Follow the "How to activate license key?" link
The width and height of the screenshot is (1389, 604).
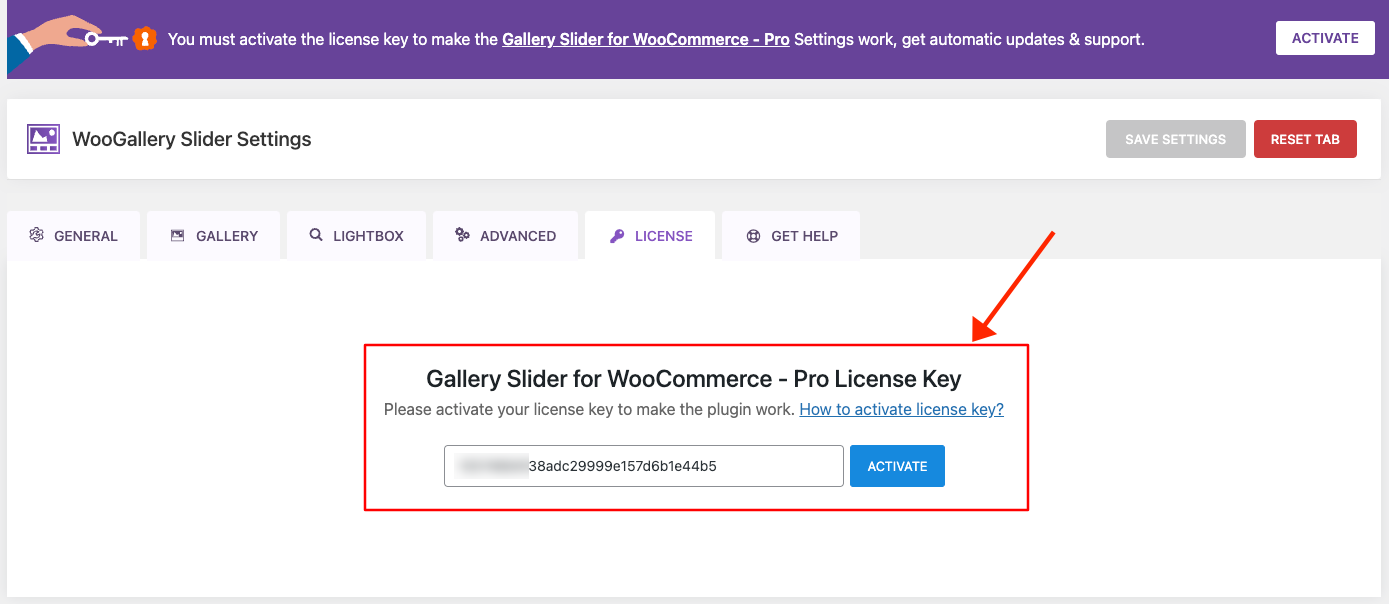pyautogui.click(x=901, y=409)
